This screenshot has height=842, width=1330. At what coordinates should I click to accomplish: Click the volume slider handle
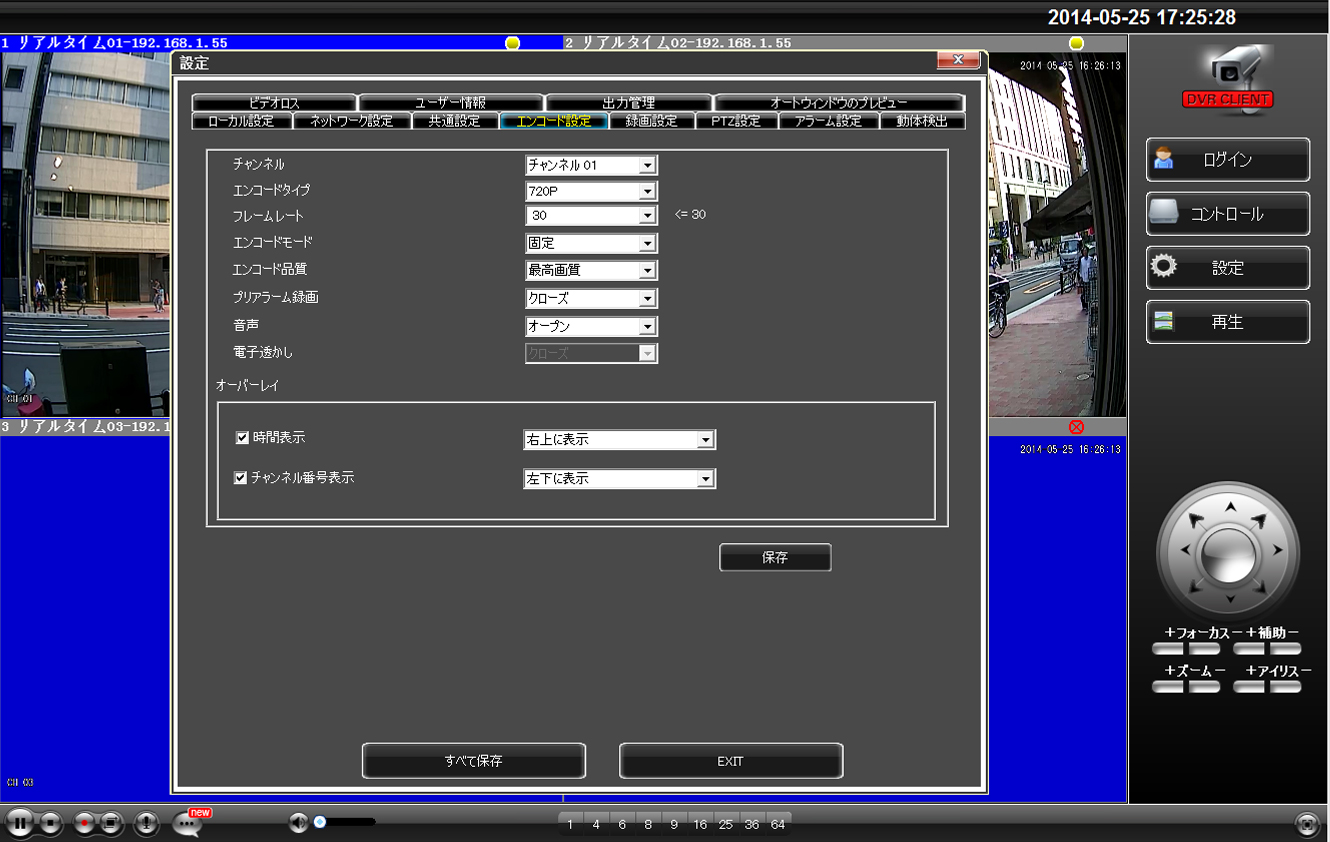[320, 822]
